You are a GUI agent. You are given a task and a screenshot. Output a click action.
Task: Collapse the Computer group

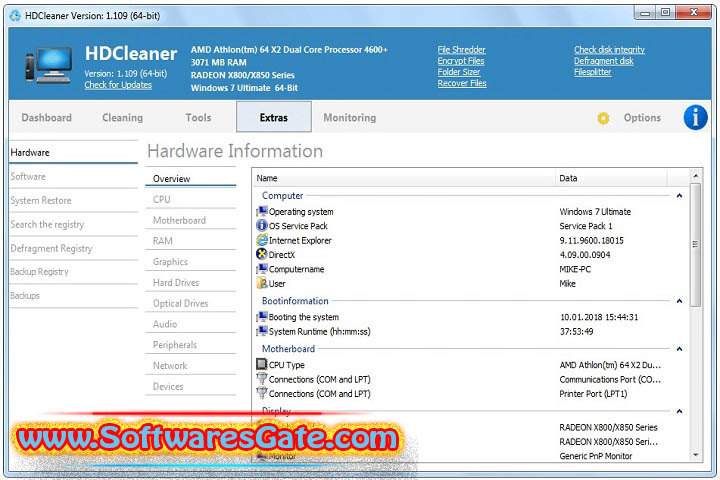tap(679, 196)
